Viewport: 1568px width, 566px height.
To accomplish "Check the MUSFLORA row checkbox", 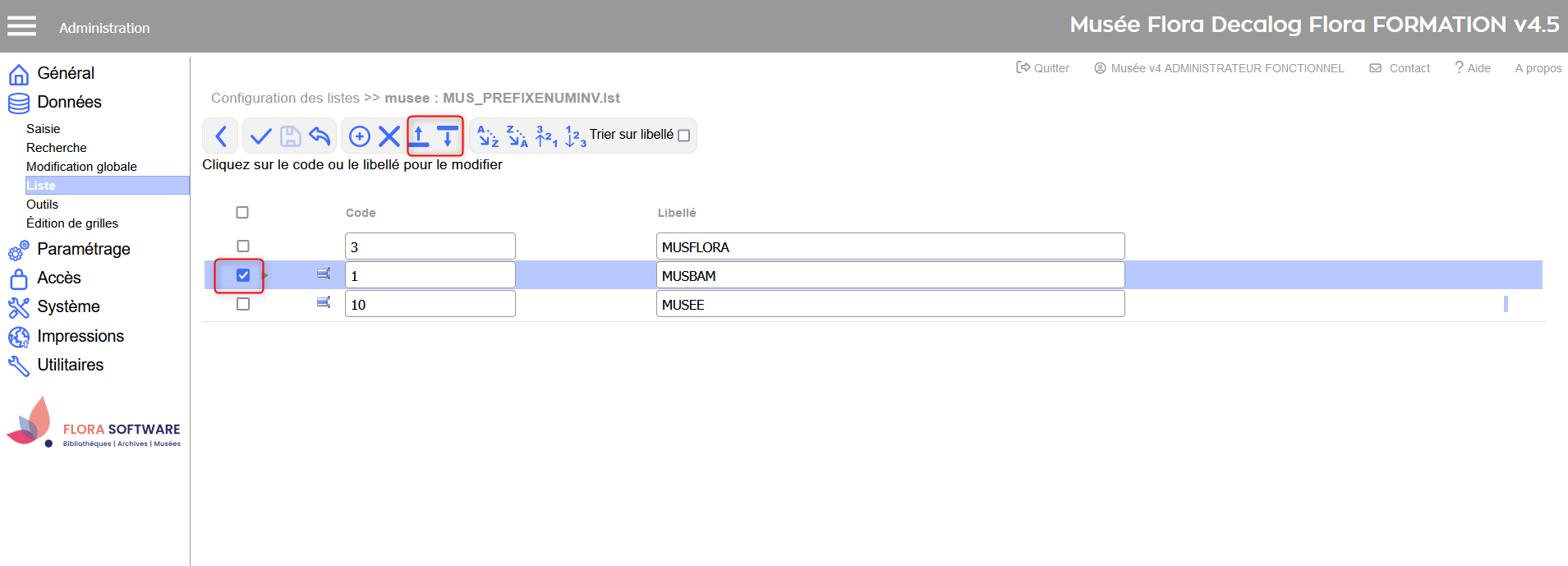I will click(243, 246).
